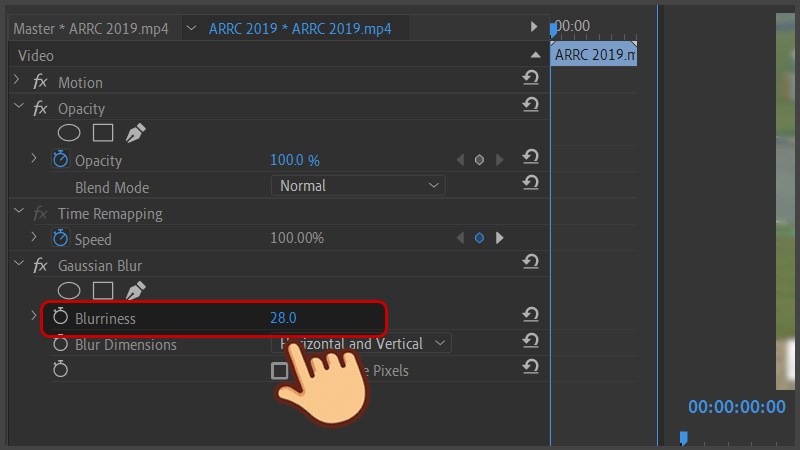Reset the Motion effect

click(x=531, y=78)
